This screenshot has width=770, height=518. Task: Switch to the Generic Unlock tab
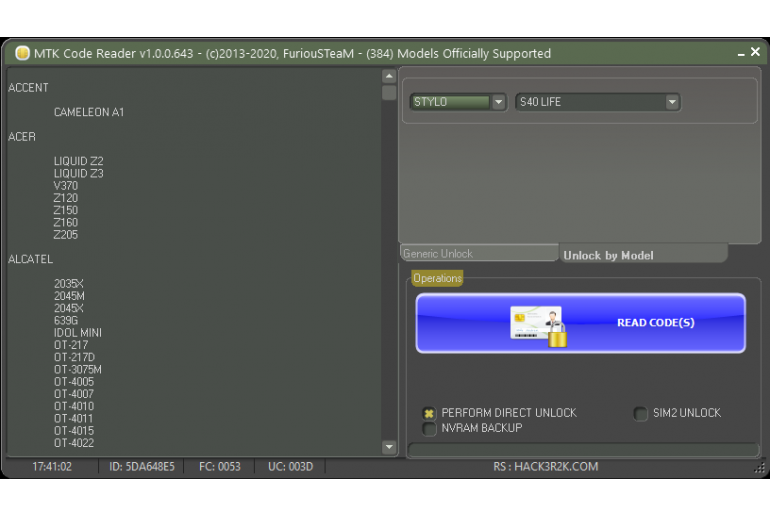point(479,253)
